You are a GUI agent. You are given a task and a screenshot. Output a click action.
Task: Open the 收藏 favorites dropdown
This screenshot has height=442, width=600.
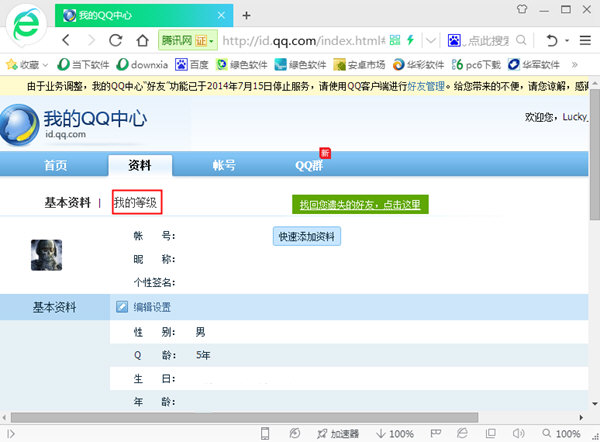27,65
